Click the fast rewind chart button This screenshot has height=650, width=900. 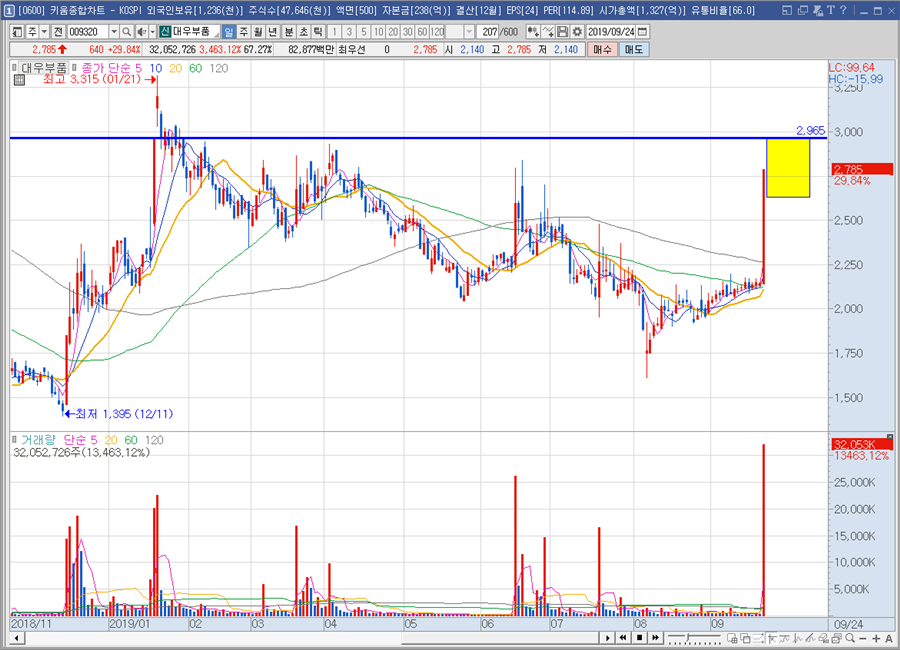pos(623,638)
